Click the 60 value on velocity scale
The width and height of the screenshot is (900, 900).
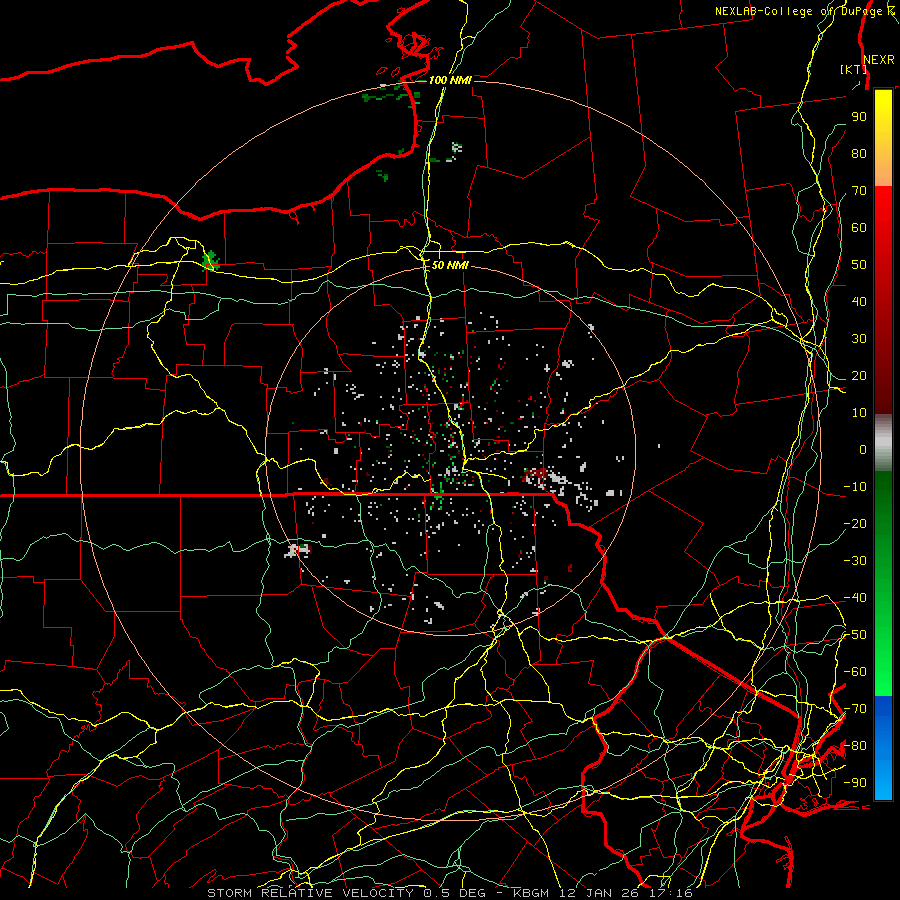pyautogui.click(x=859, y=227)
